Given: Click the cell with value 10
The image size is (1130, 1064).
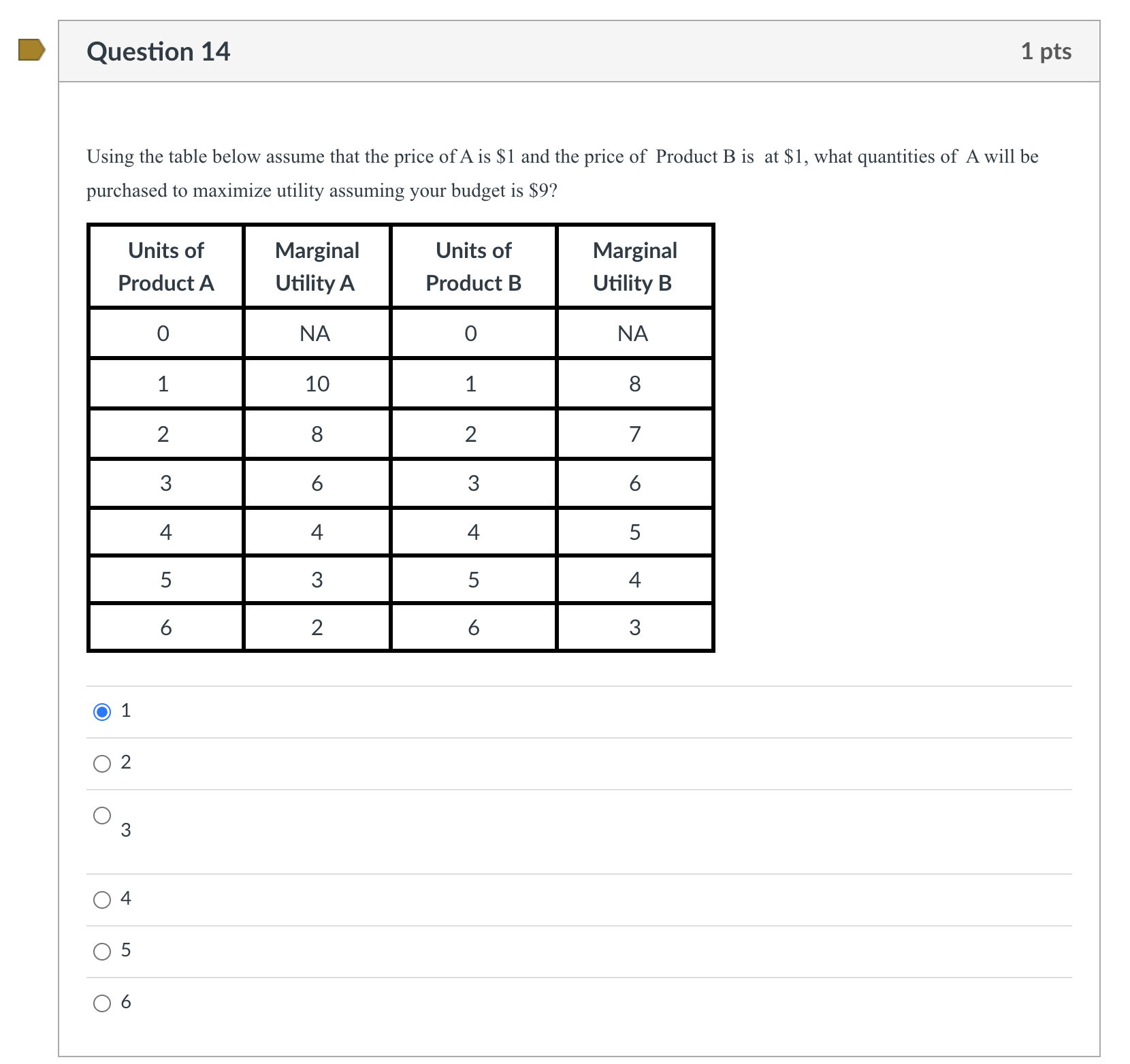Looking at the screenshot, I should pos(317,383).
